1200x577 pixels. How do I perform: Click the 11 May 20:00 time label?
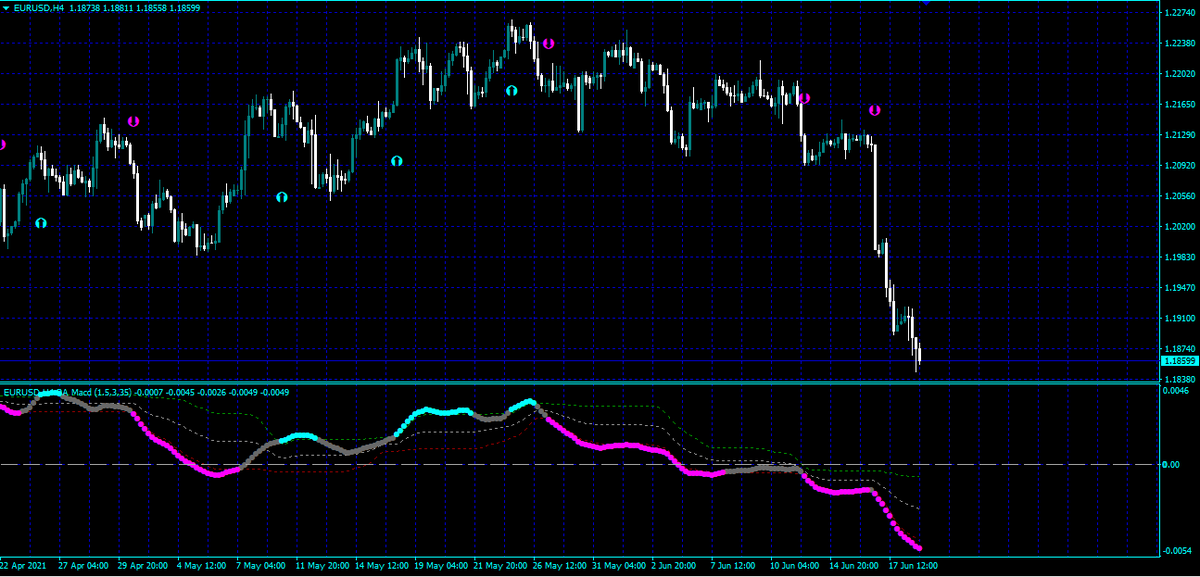point(322,566)
